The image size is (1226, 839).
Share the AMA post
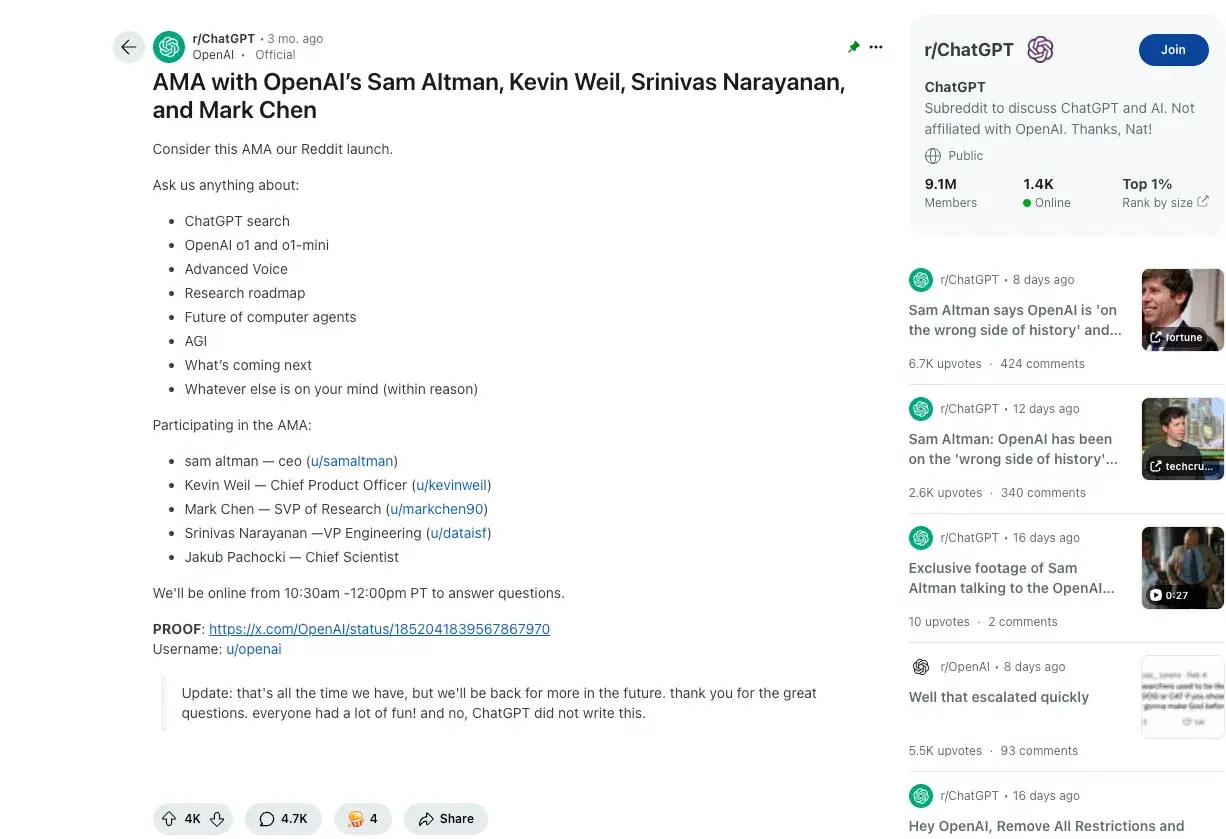coord(446,819)
